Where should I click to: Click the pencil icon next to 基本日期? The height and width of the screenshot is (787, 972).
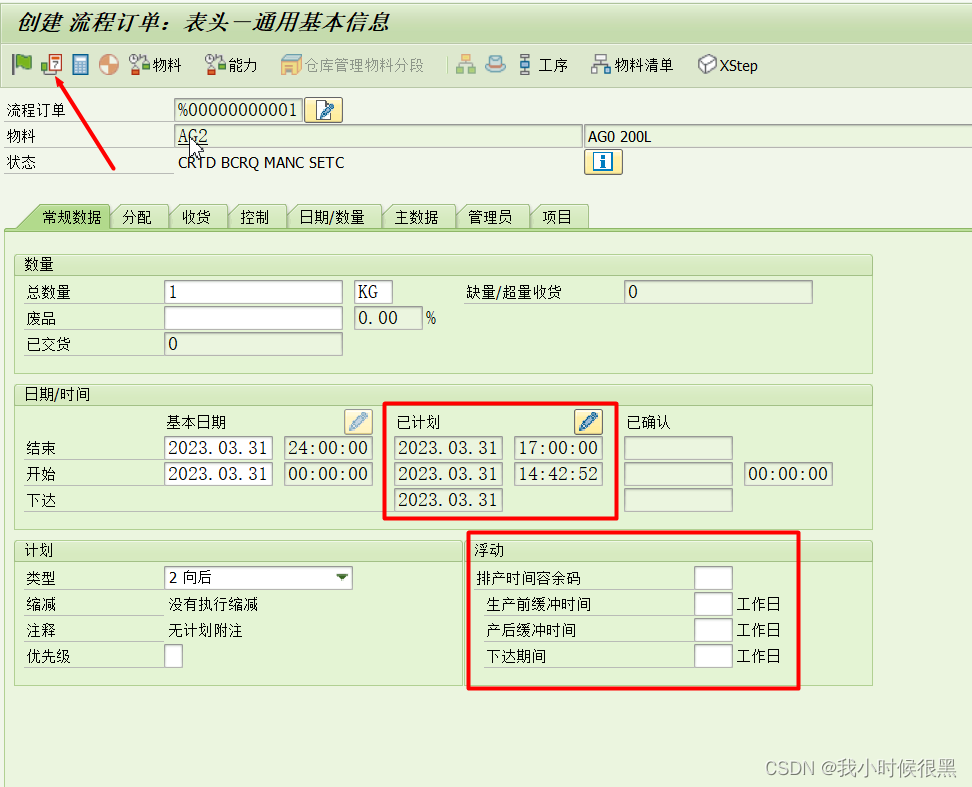tap(358, 421)
